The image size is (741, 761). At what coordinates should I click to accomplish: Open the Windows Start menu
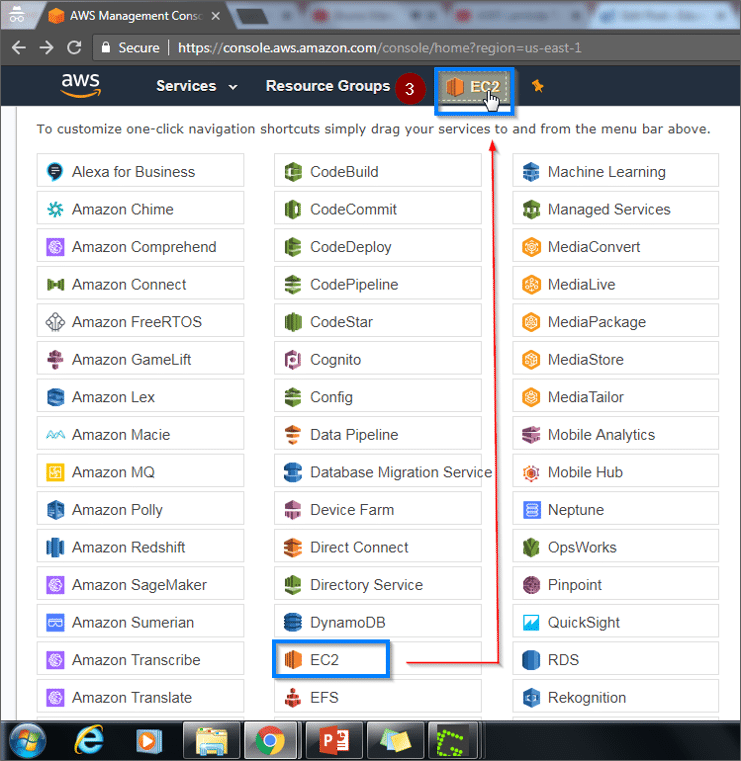coord(27,741)
